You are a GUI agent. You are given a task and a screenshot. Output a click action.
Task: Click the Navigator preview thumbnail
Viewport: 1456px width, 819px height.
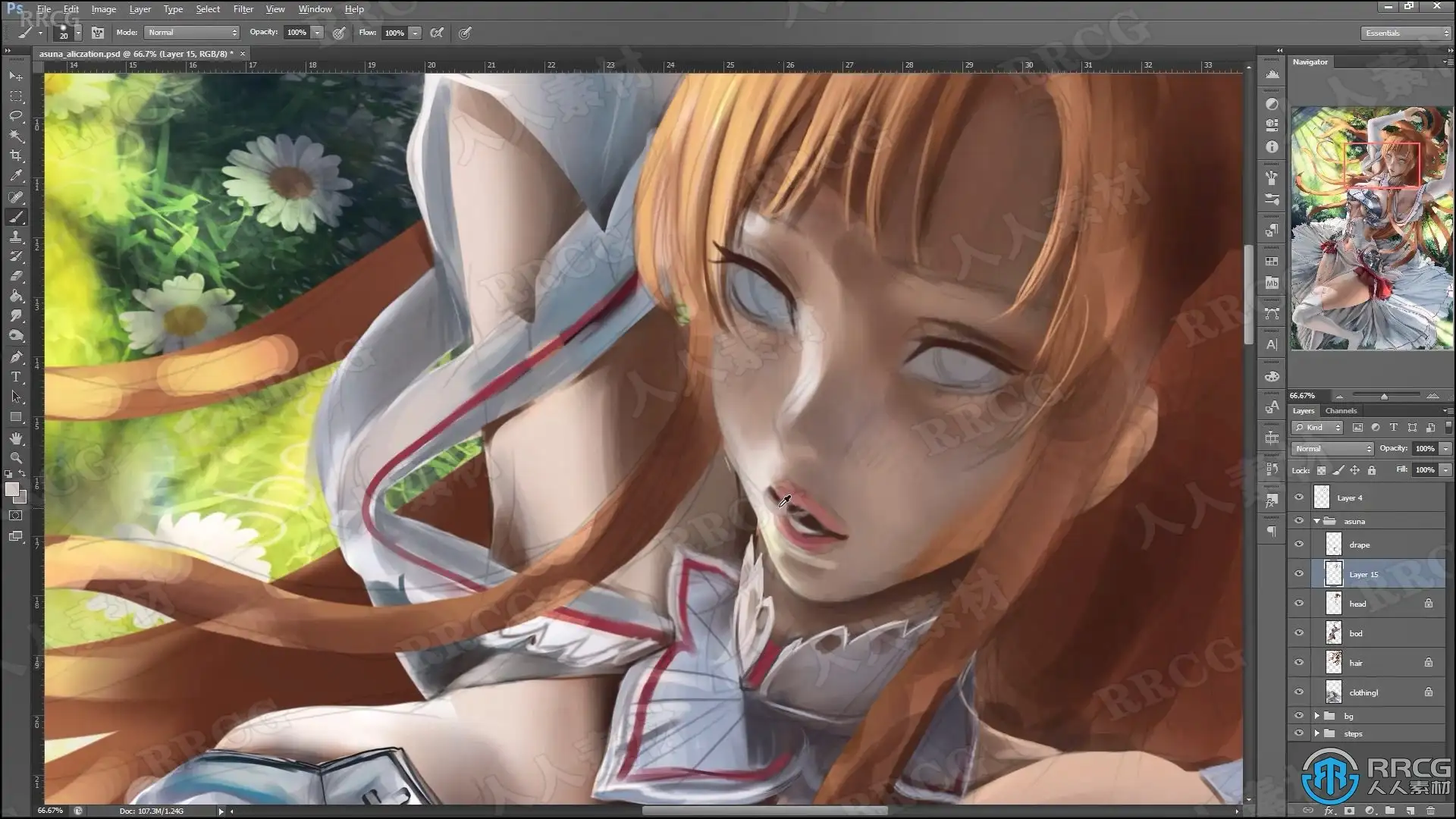click(x=1371, y=227)
